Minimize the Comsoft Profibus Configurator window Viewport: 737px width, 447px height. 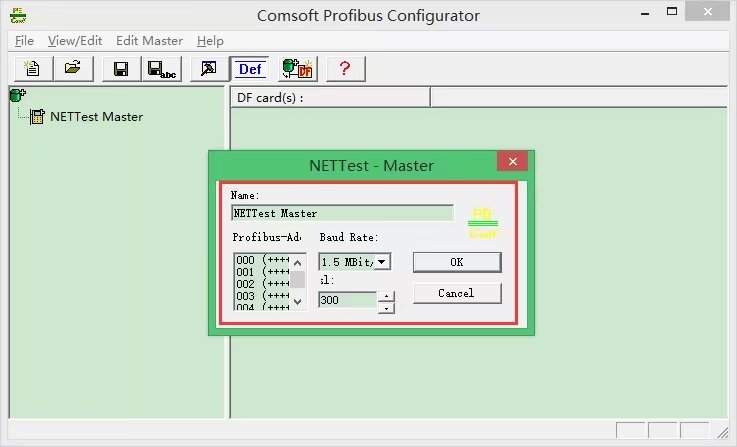click(645, 13)
